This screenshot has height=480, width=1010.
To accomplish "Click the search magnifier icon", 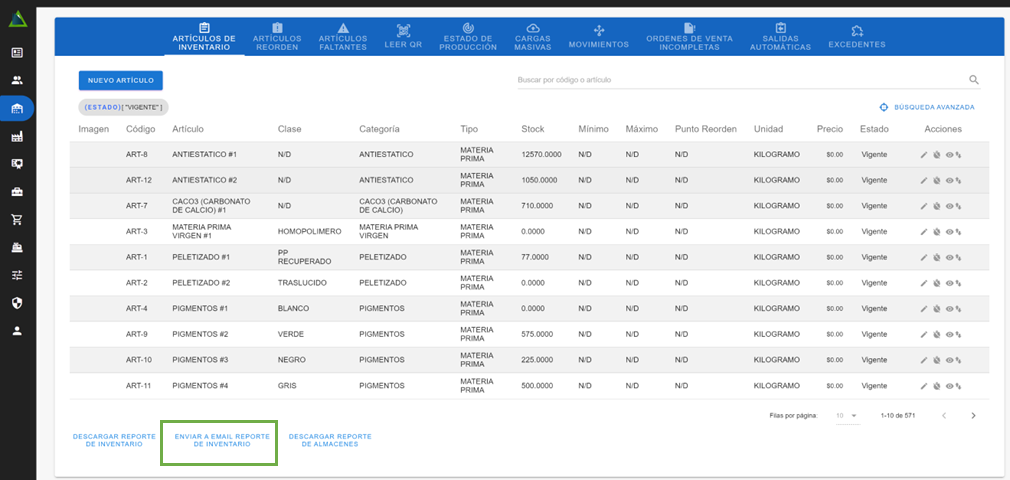I will (x=973, y=80).
